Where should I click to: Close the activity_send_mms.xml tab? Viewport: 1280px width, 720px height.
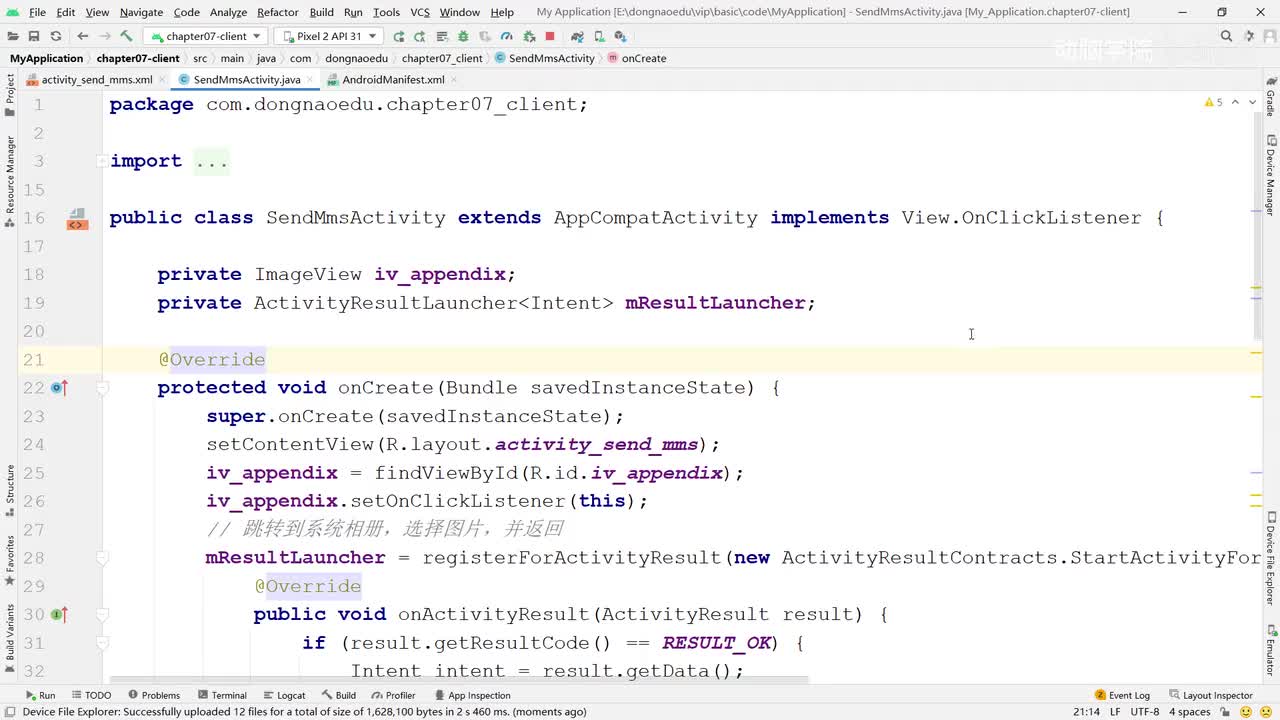pos(162,80)
